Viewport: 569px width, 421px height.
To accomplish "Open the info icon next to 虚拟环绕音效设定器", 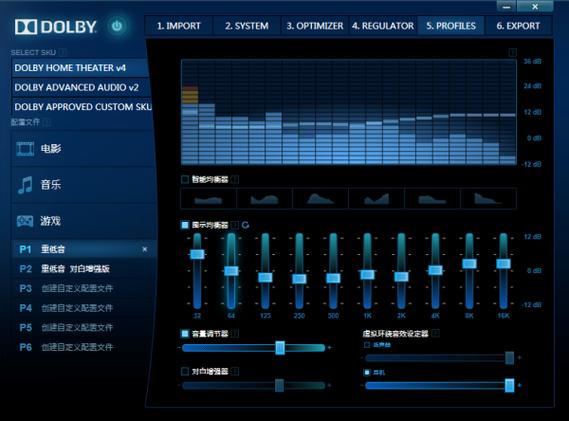I will (436, 333).
